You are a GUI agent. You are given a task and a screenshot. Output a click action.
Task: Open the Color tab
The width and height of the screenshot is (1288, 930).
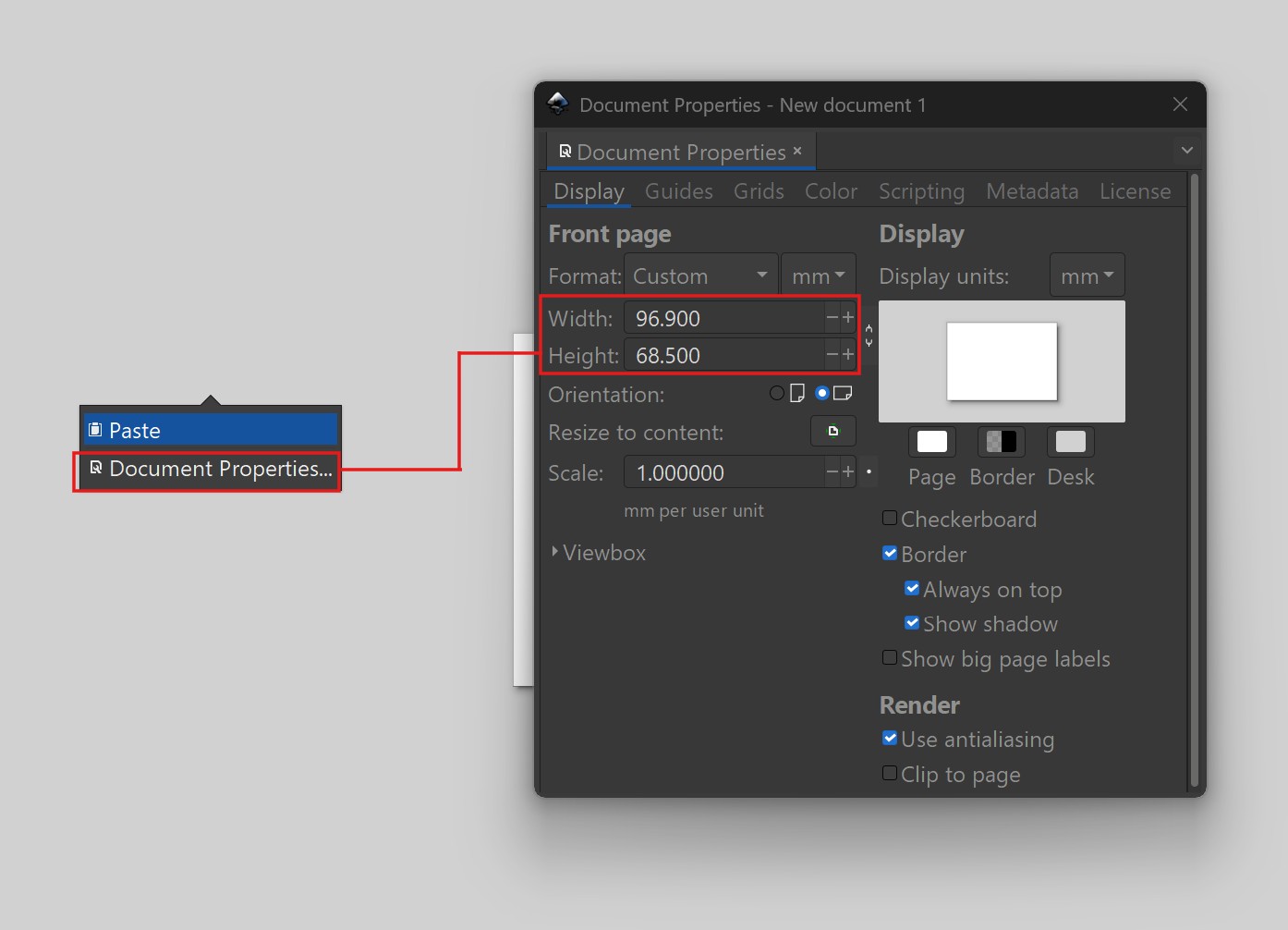point(831,191)
